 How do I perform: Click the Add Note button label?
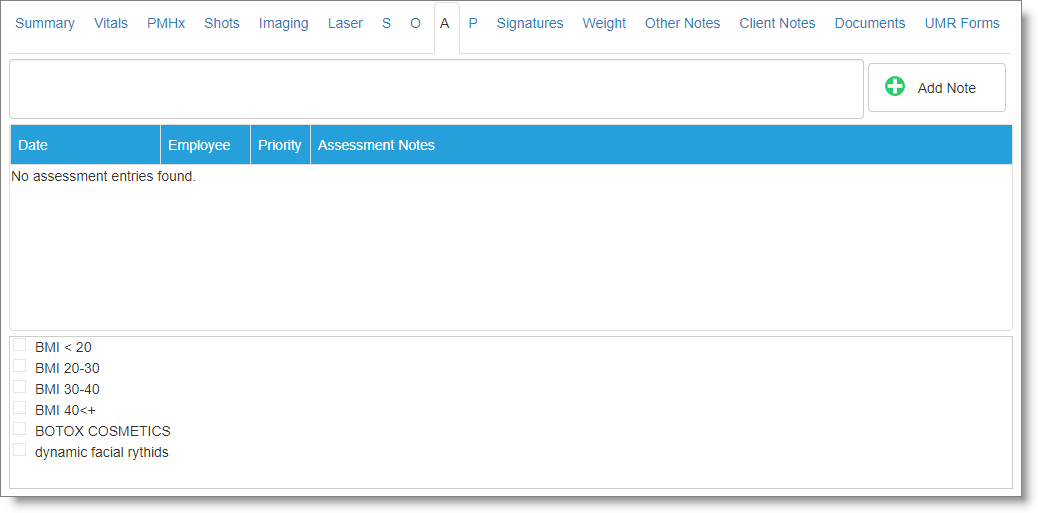coord(946,88)
